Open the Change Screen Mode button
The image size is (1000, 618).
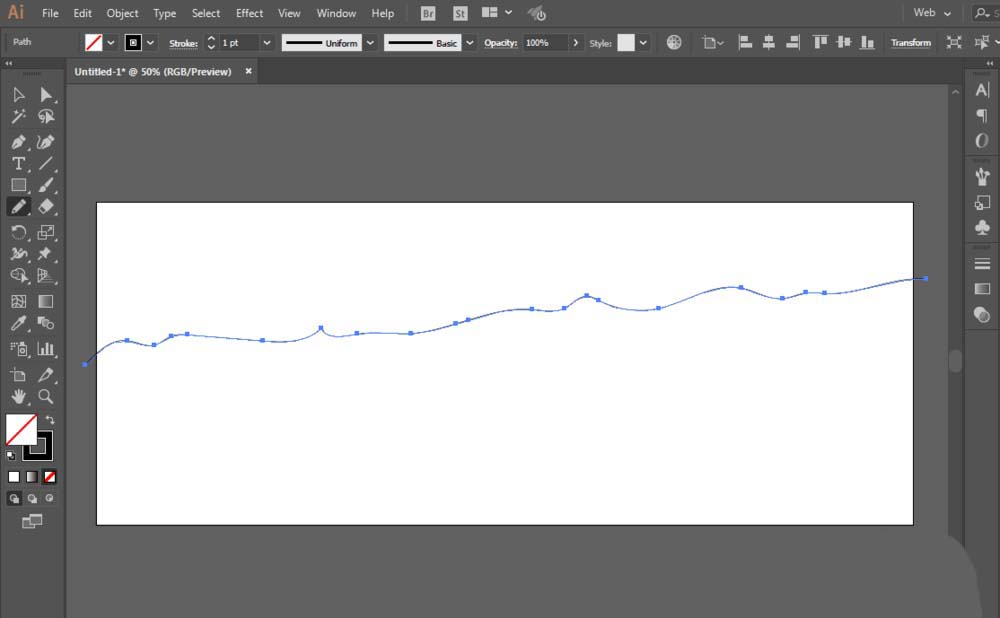(x=32, y=522)
